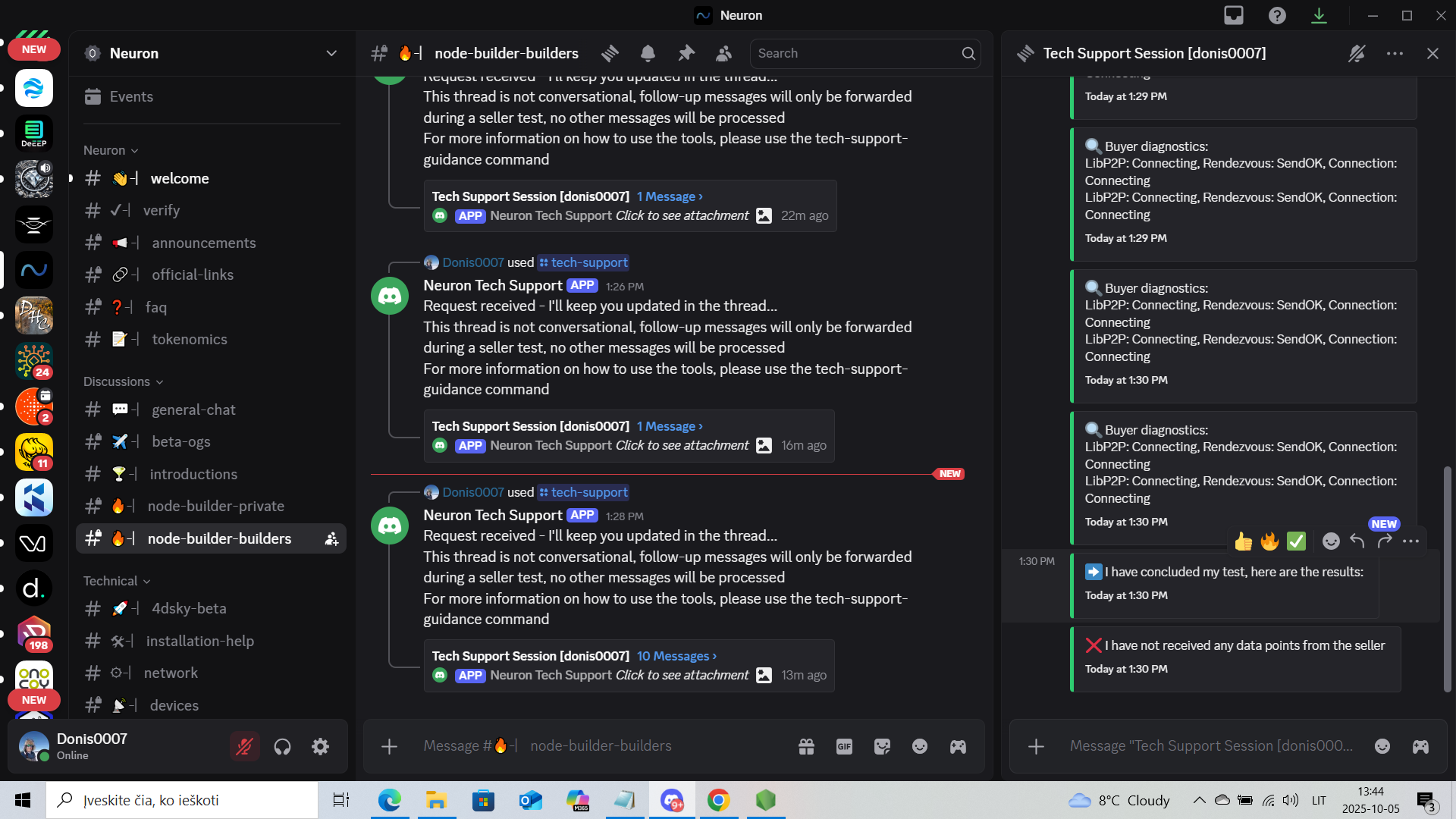Click Donis0007 username above 1:28 PM message
Image resolution: width=1456 pixels, height=819 pixels.
tap(473, 492)
